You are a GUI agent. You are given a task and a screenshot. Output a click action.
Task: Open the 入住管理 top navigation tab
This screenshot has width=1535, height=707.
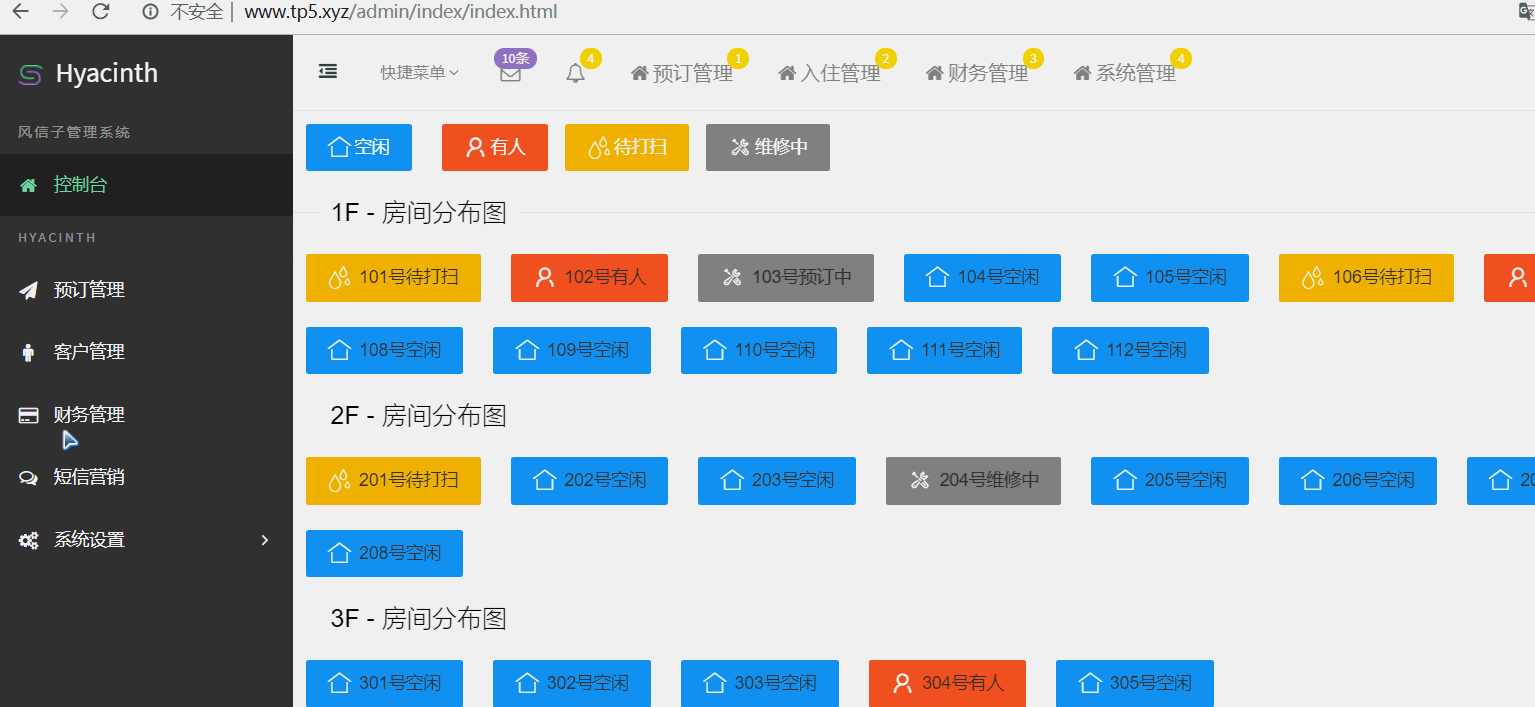point(829,73)
